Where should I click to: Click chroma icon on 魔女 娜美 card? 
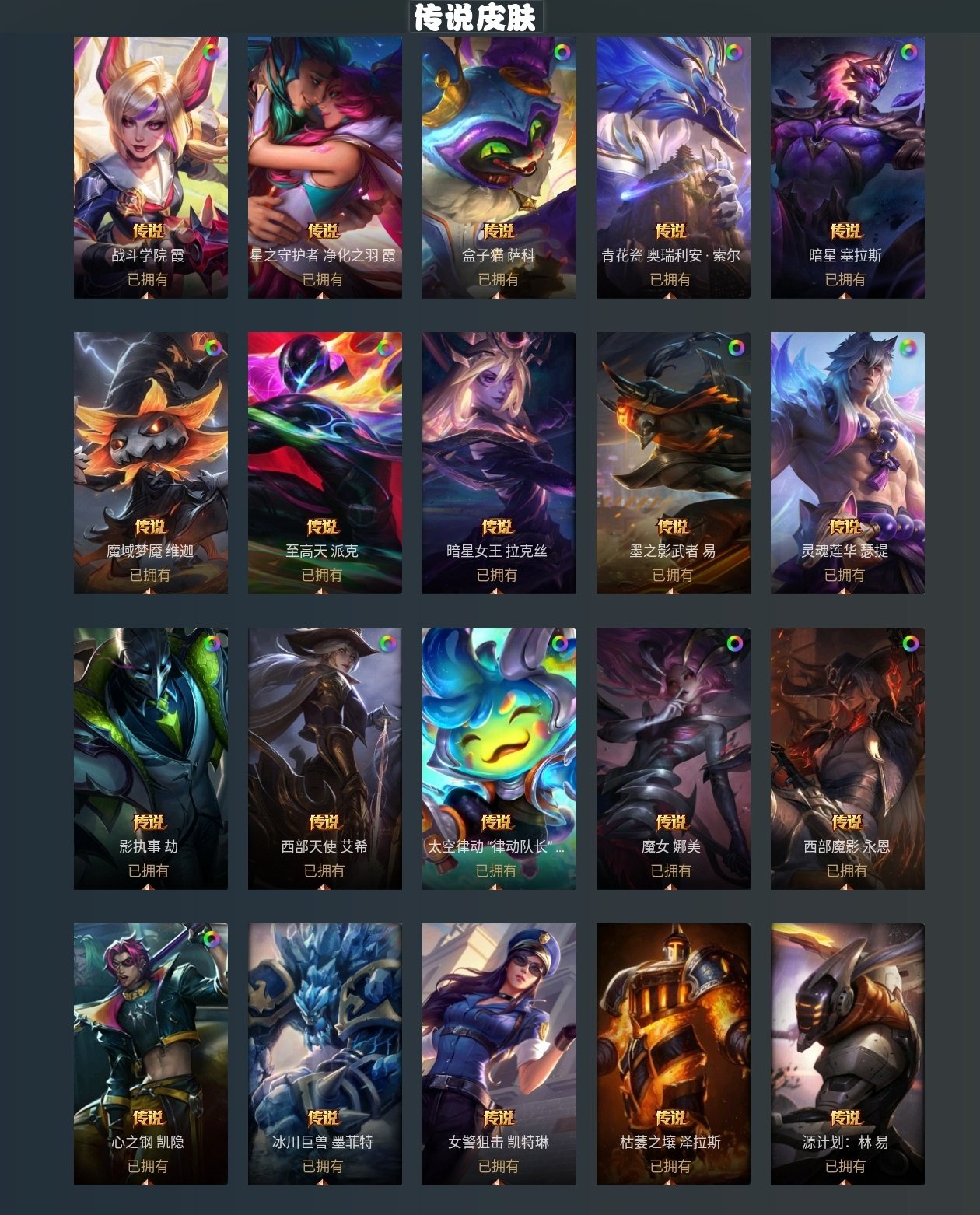click(734, 643)
